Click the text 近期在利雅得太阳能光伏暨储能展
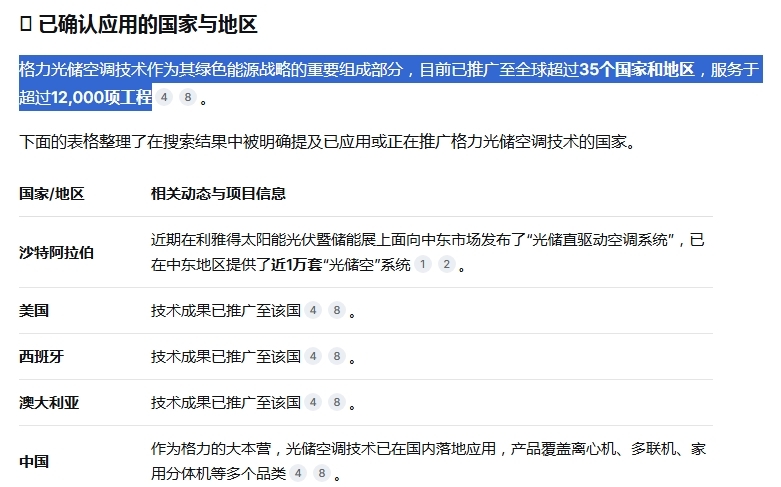Viewport: 781px width, 487px height. tap(263, 240)
